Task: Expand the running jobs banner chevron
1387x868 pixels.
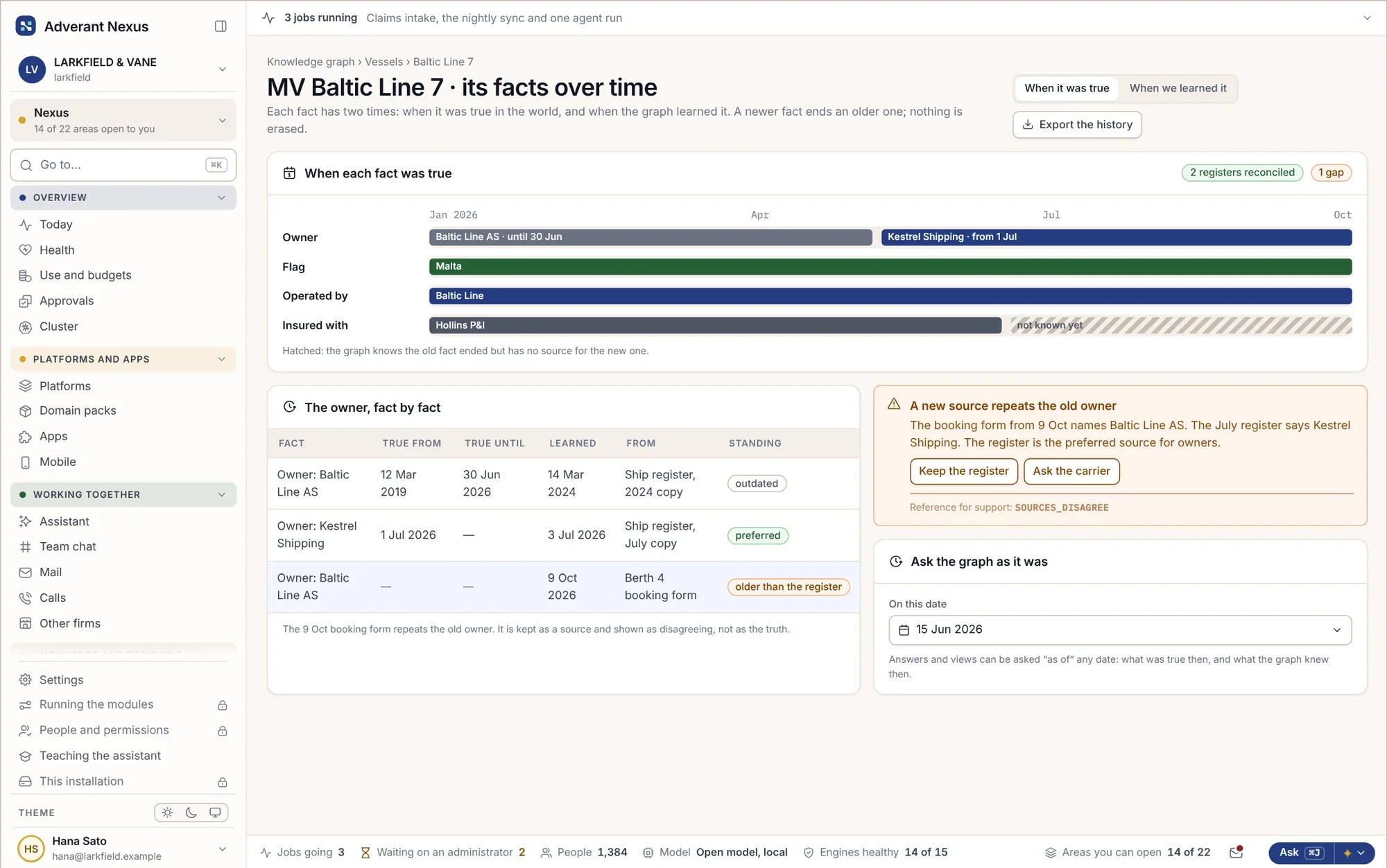Action: [1367, 18]
